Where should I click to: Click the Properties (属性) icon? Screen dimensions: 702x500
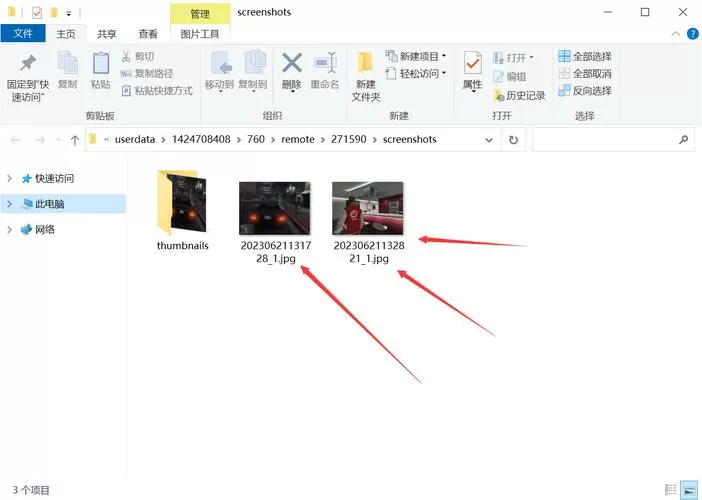pos(472,64)
